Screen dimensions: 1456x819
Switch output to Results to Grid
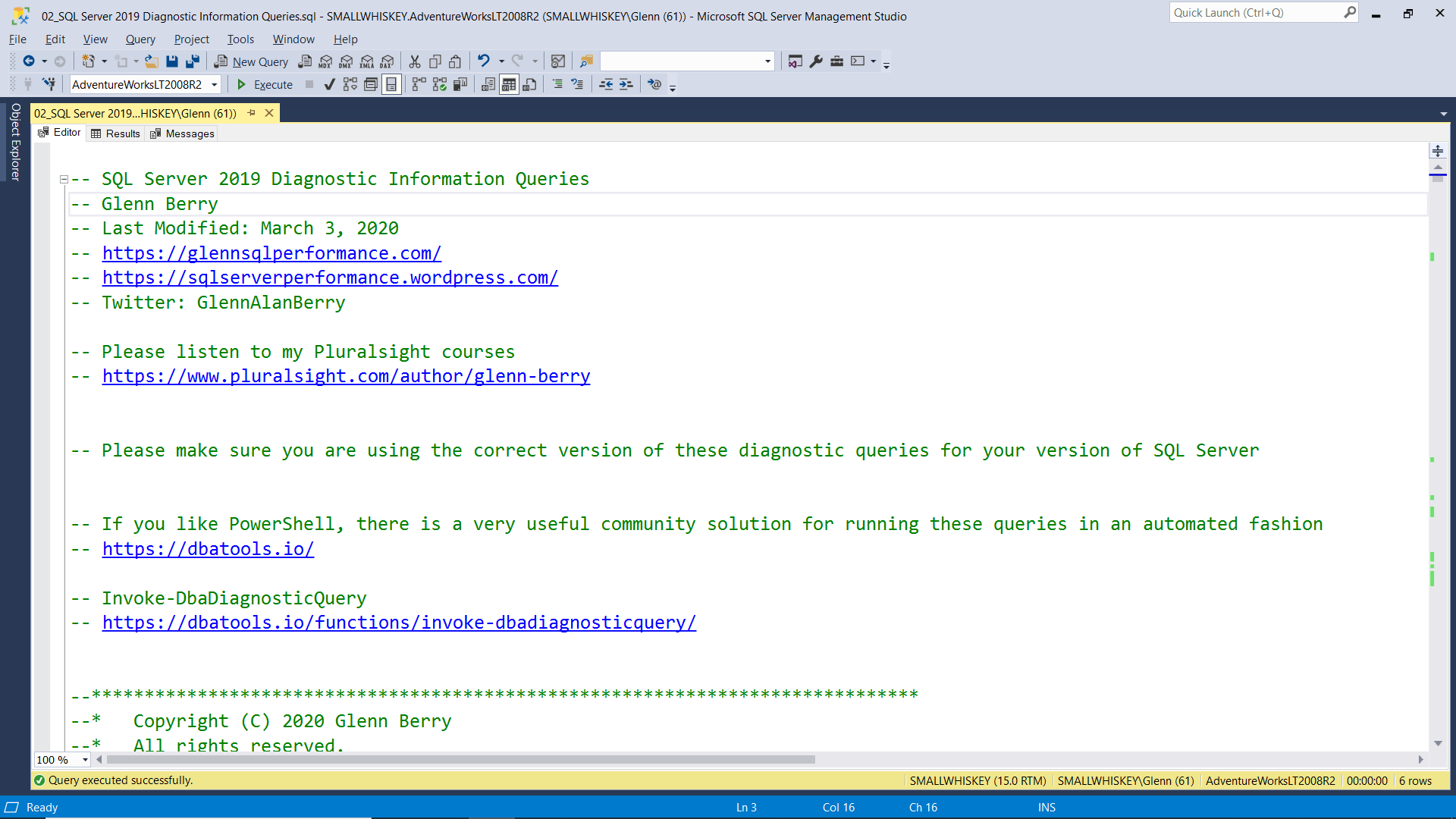[x=509, y=84]
